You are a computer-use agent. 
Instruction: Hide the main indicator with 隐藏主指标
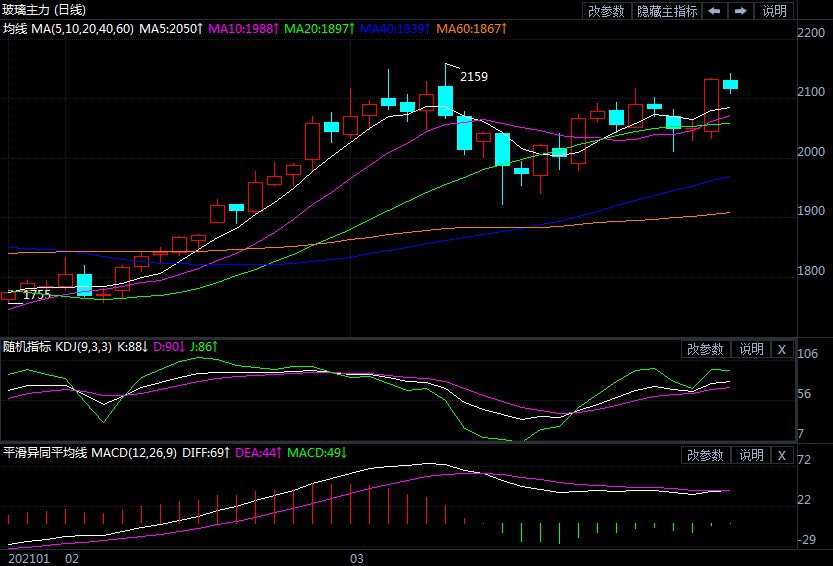[x=666, y=11]
